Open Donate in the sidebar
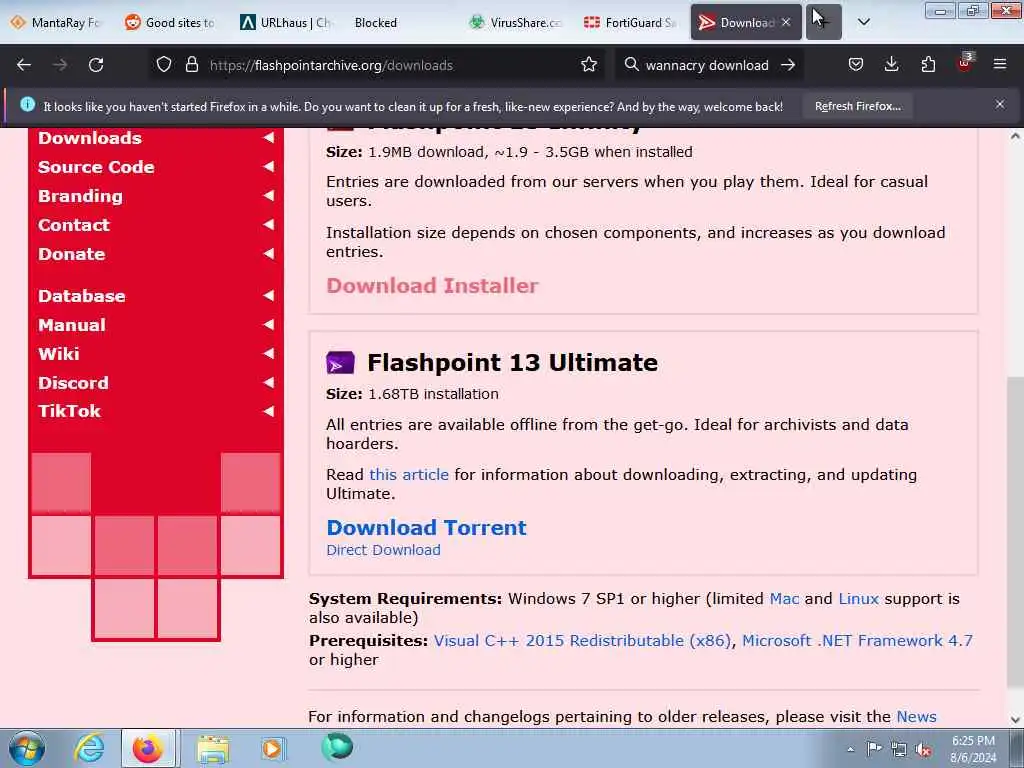The height and width of the screenshot is (768, 1024). point(71,253)
